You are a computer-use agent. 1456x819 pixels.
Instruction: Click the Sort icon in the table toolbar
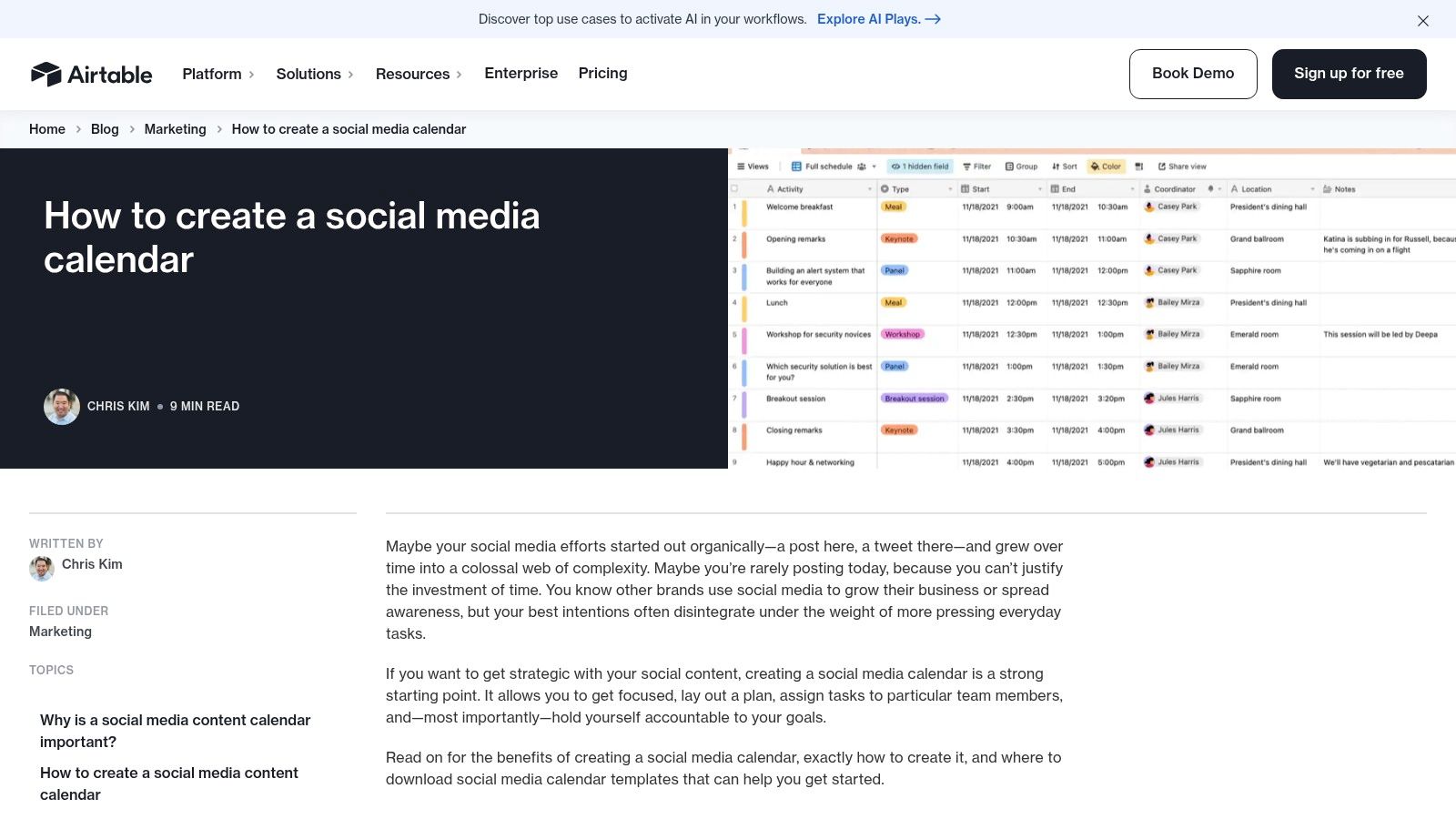click(x=1056, y=167)
